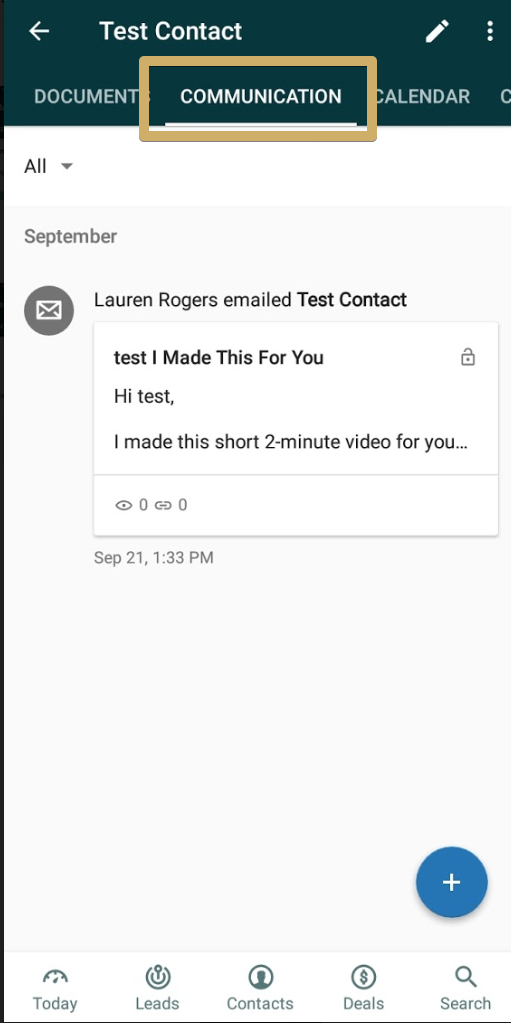Tap the back arrow icon
This screenshot has width=511, height=1023.
pyautogui.click(x=39, y=31)
